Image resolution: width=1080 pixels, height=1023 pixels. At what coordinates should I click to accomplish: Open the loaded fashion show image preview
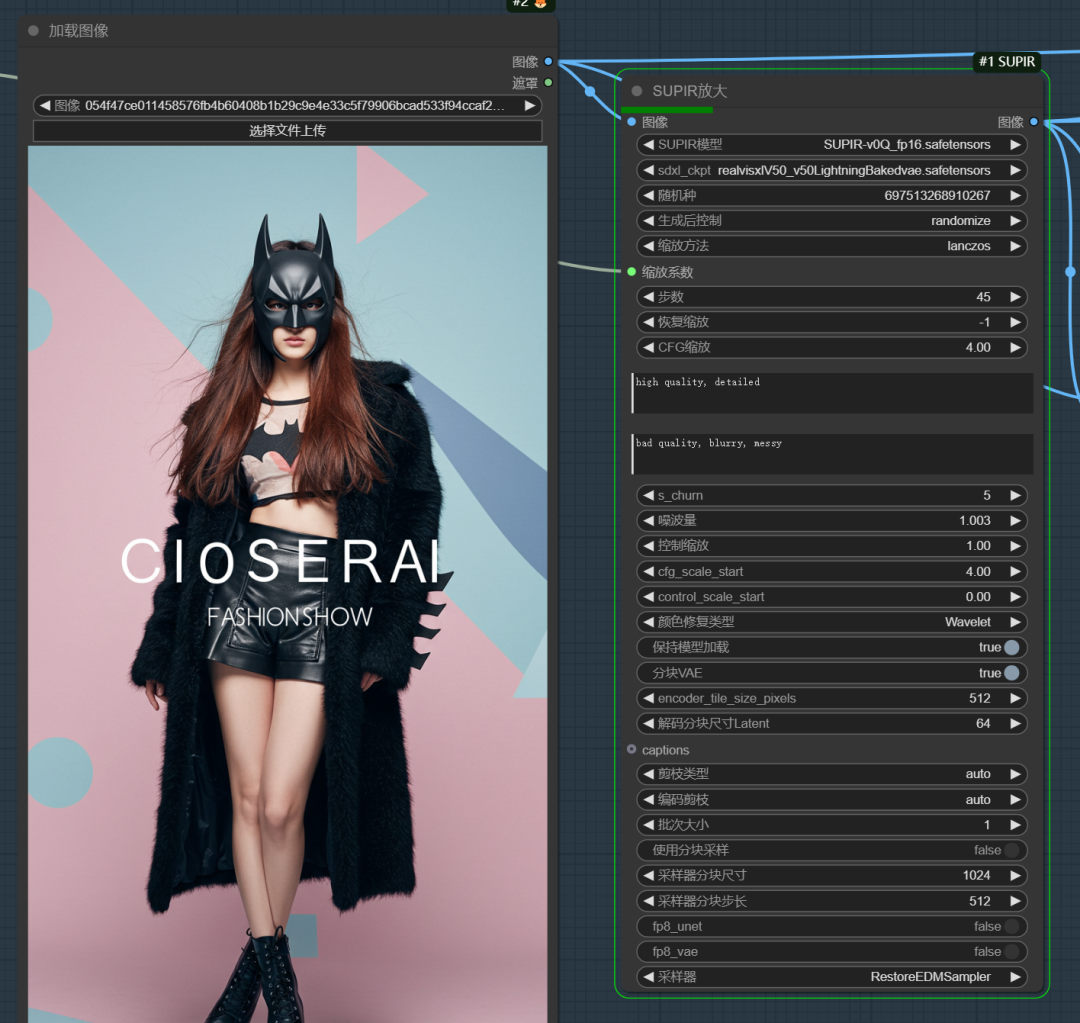point(287,584)
